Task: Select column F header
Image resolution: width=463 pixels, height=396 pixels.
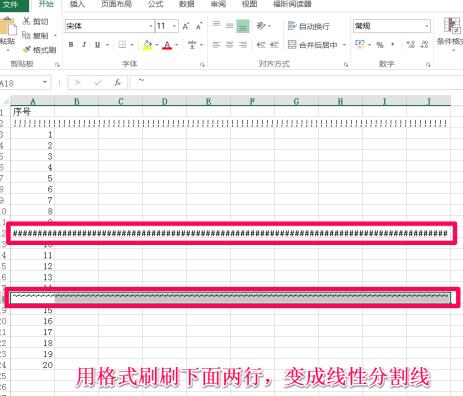Action: coord(252,101)
